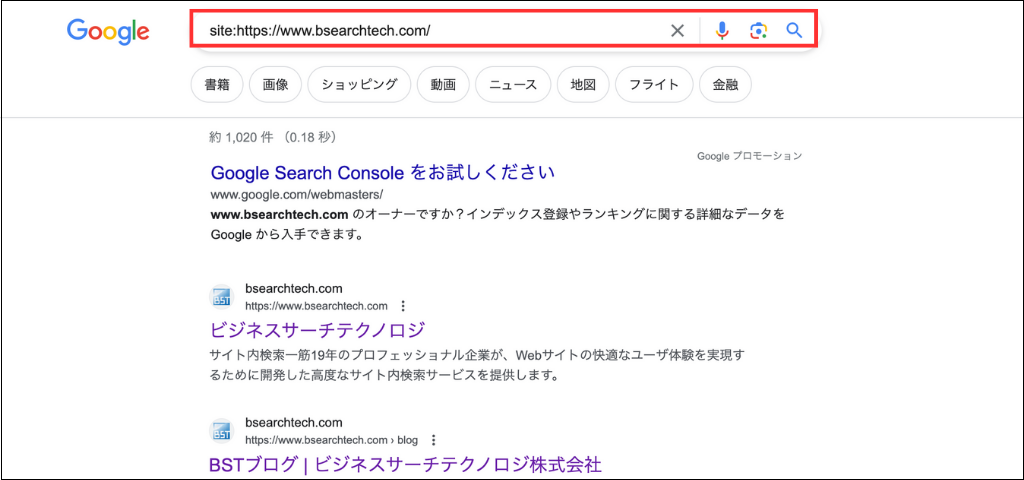This screenshot has width=1024, height=480.
Task: Click the www.google.com/webmasters/ URL text
Action: [x=296, y=195]
